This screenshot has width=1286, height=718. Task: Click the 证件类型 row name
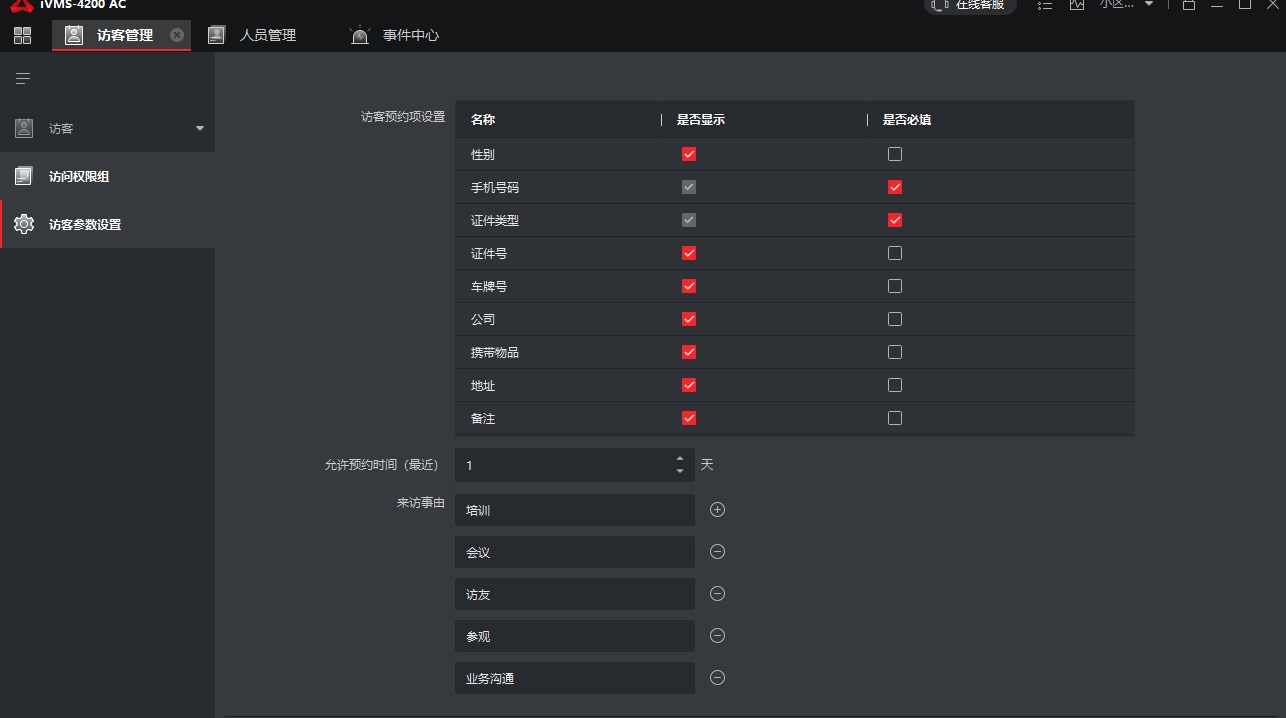pos(495,220)
